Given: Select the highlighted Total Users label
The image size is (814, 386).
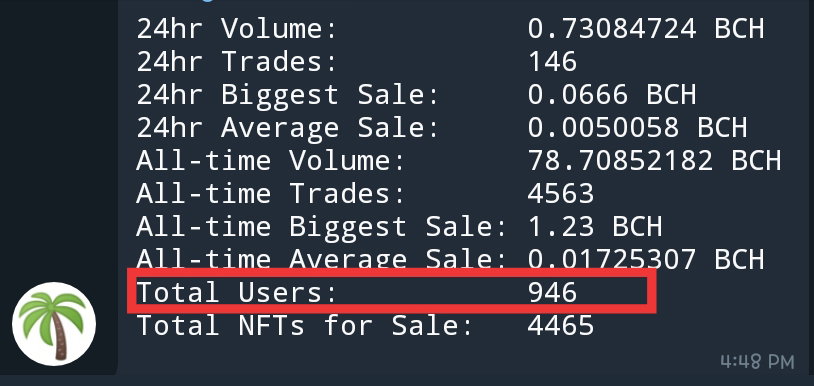Looking at the screenshot, I should [237, 293].
